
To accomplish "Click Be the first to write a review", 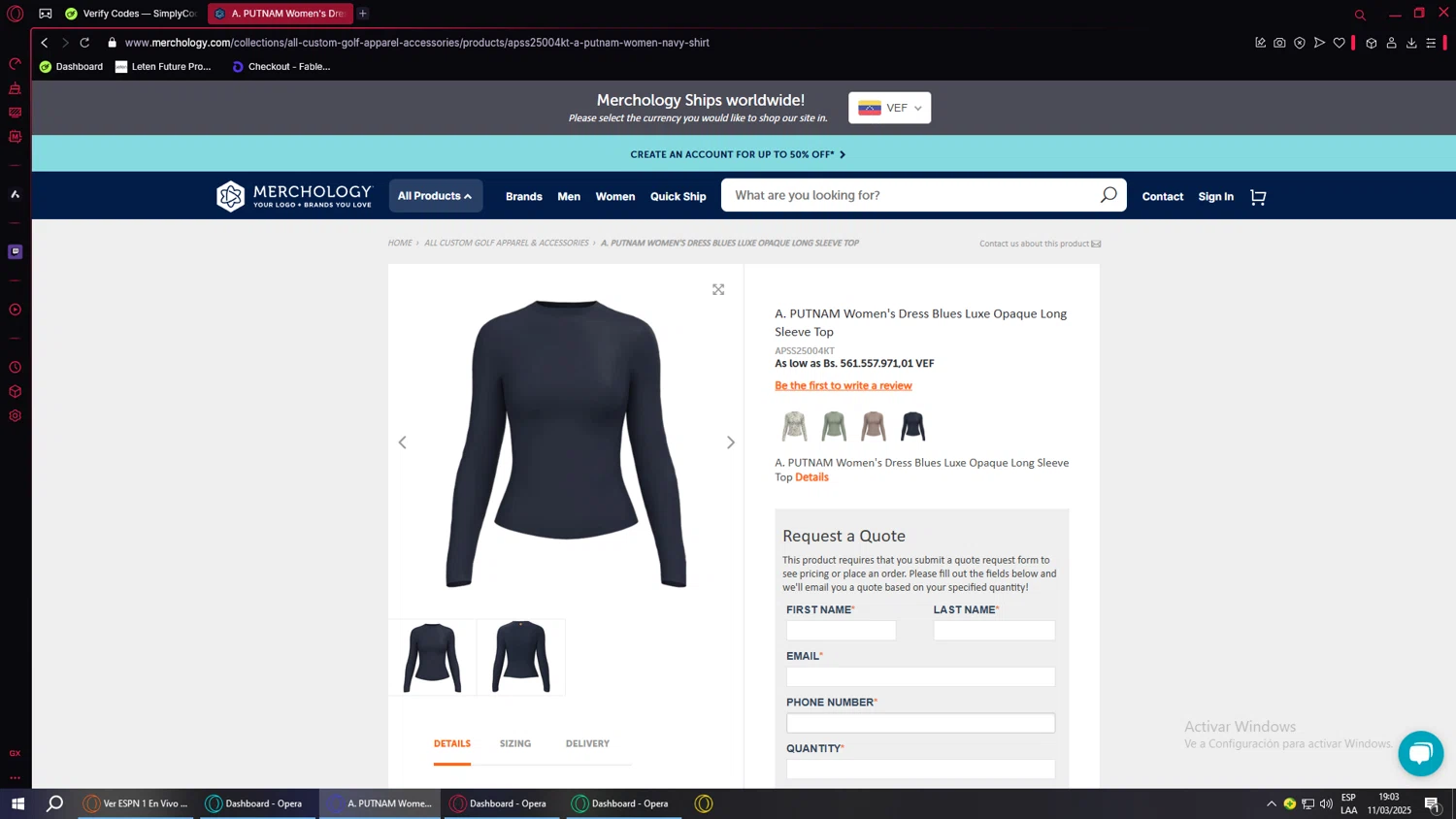I will [x=844, y=386].
